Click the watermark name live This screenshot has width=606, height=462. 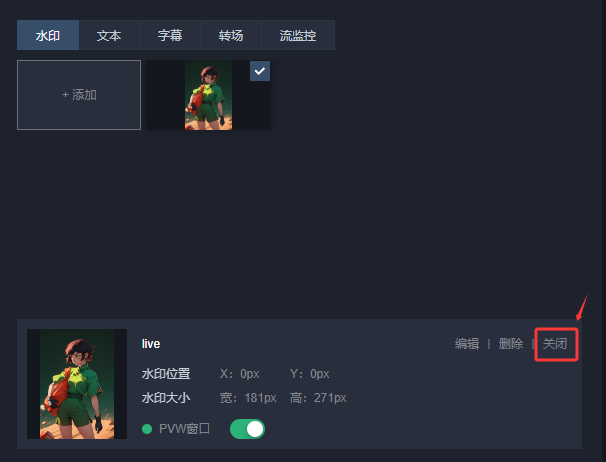(151, 344)
